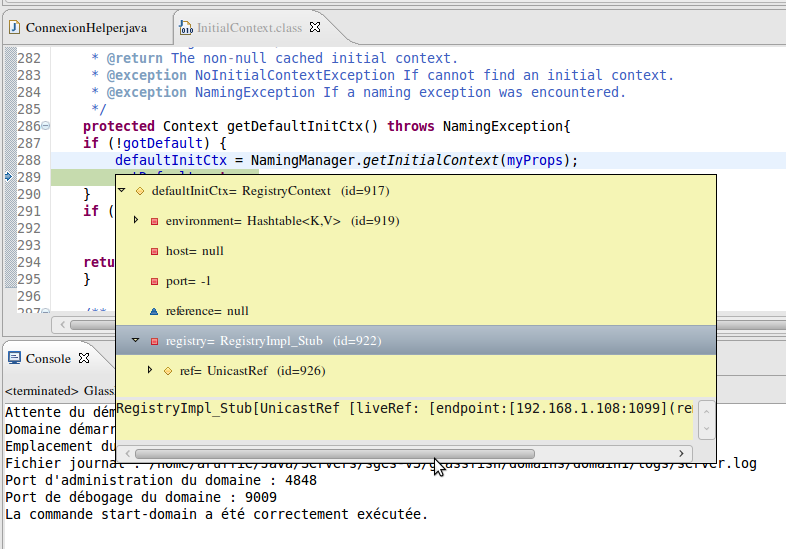The image size is (786, 549).
Task: Open the Console view tab
Action: [47, 358]
